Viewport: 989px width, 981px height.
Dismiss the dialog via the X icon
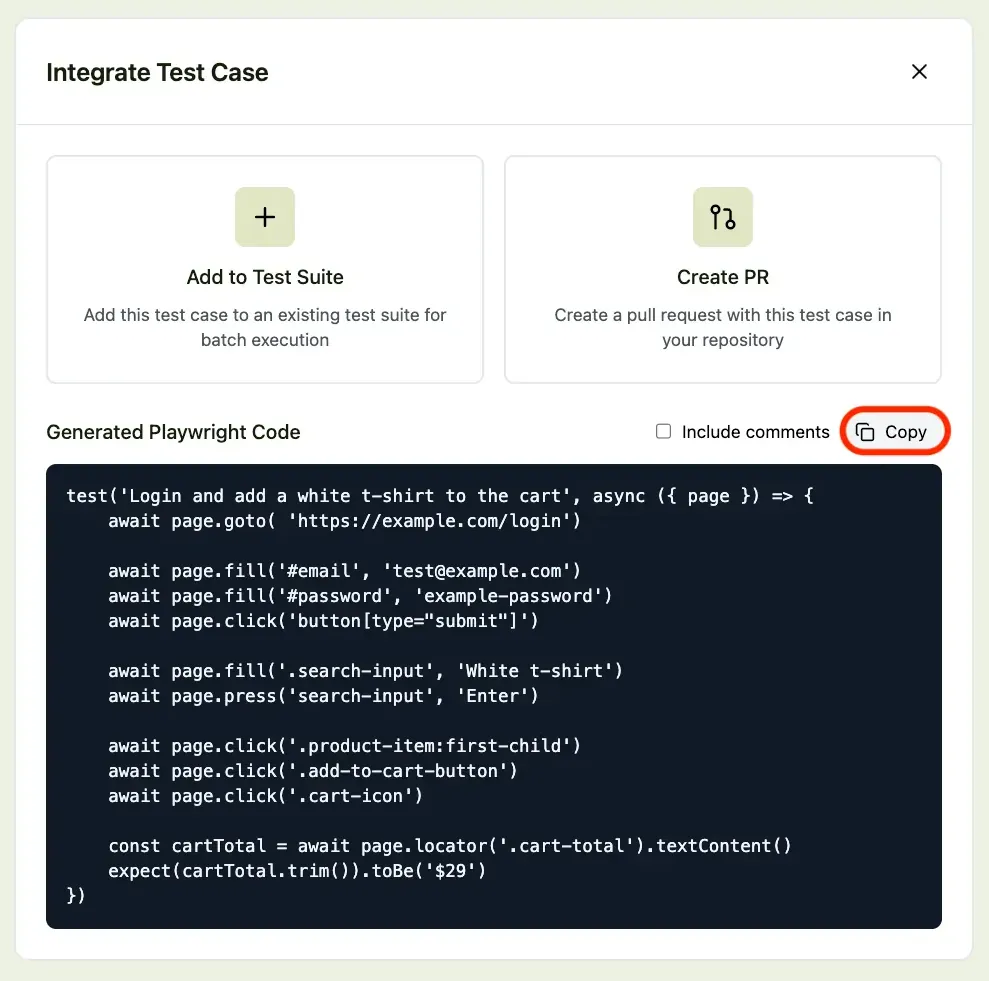click(919, 71)
